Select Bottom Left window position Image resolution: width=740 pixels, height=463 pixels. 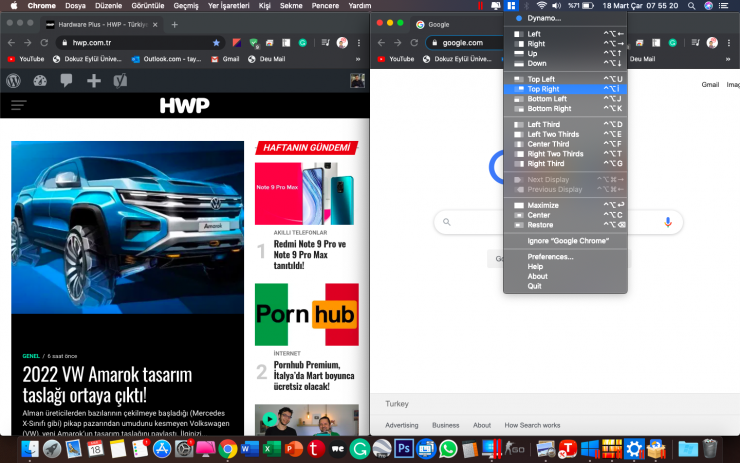tap(565, 99)
